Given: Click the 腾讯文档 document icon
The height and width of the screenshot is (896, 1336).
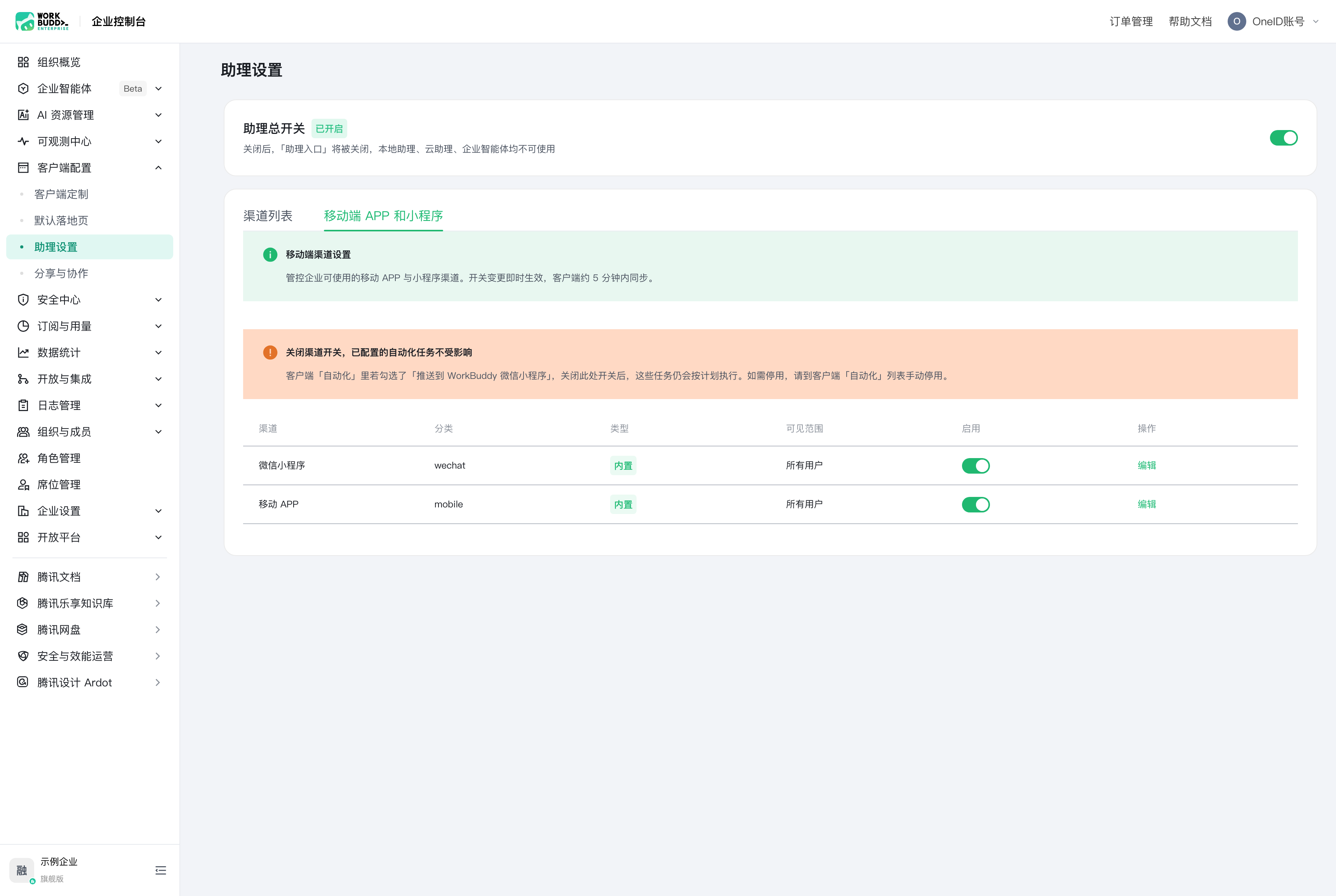Looking at the screenshot, I should (23, 576).
